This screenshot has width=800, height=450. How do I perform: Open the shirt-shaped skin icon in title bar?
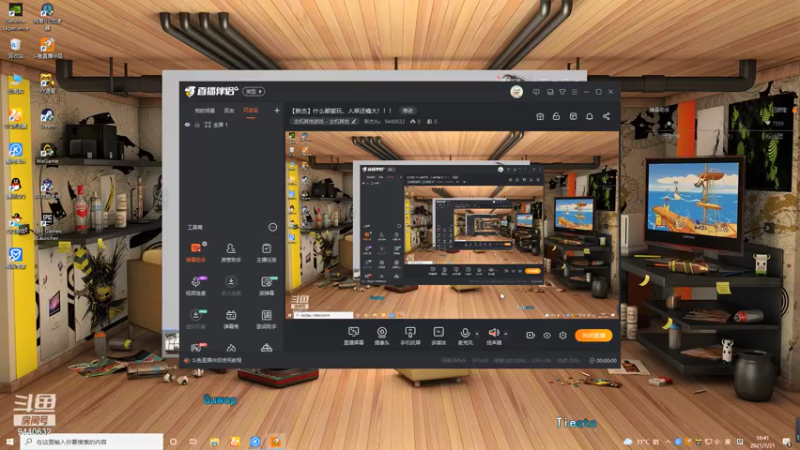pyautogui.click(x=562, y=92)
